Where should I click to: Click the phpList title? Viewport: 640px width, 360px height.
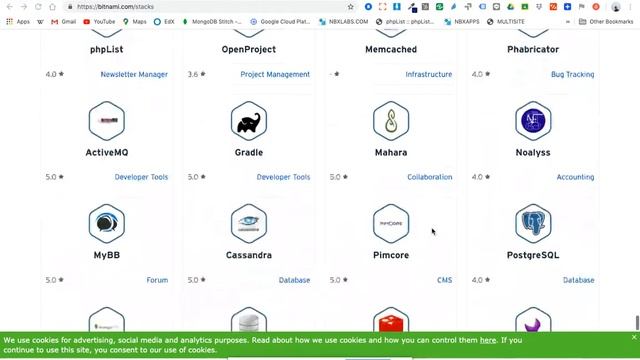click(x=107, y=49)
